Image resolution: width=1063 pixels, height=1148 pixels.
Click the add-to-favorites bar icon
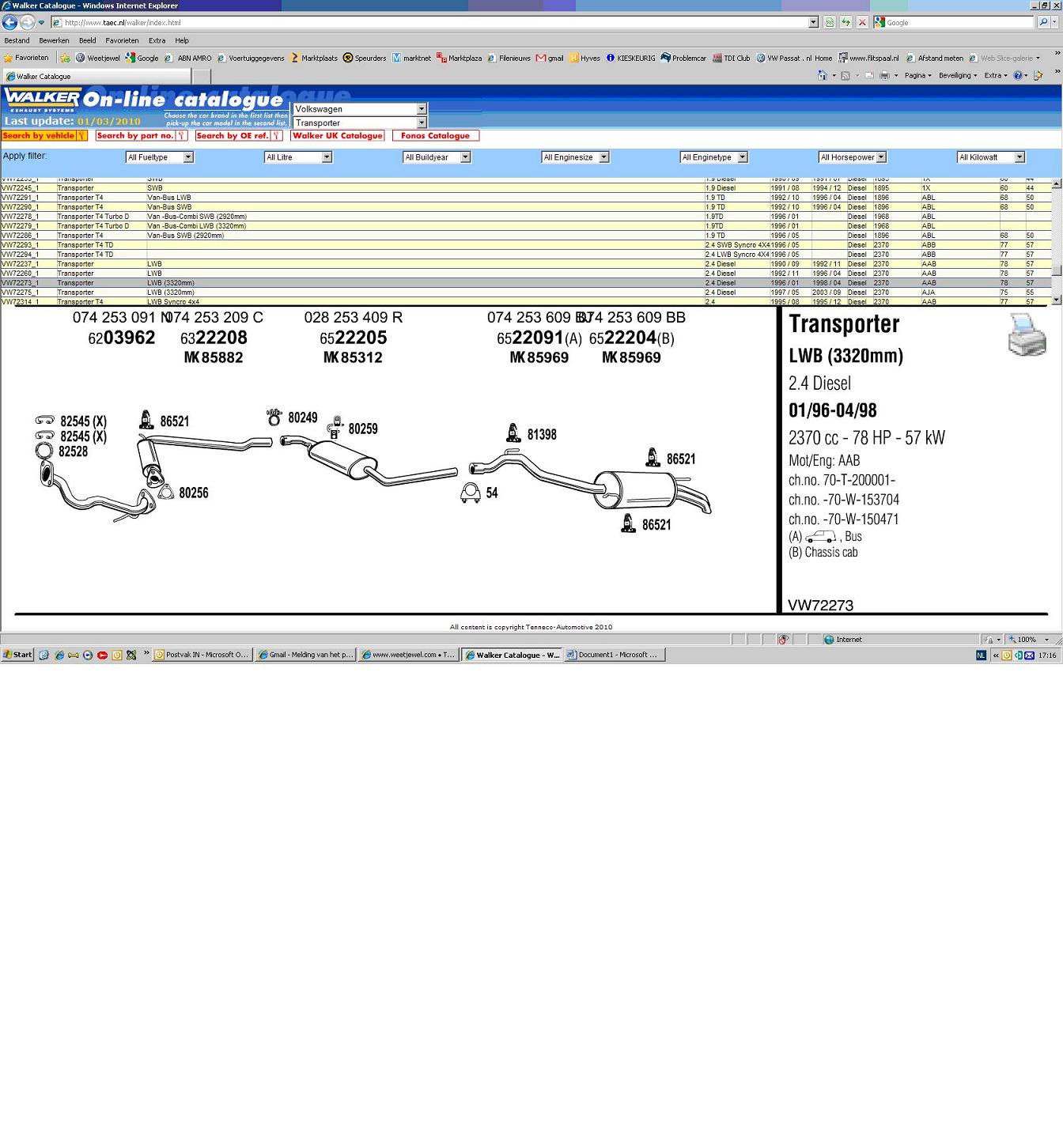pyautogui.click(x=65, y=58)
